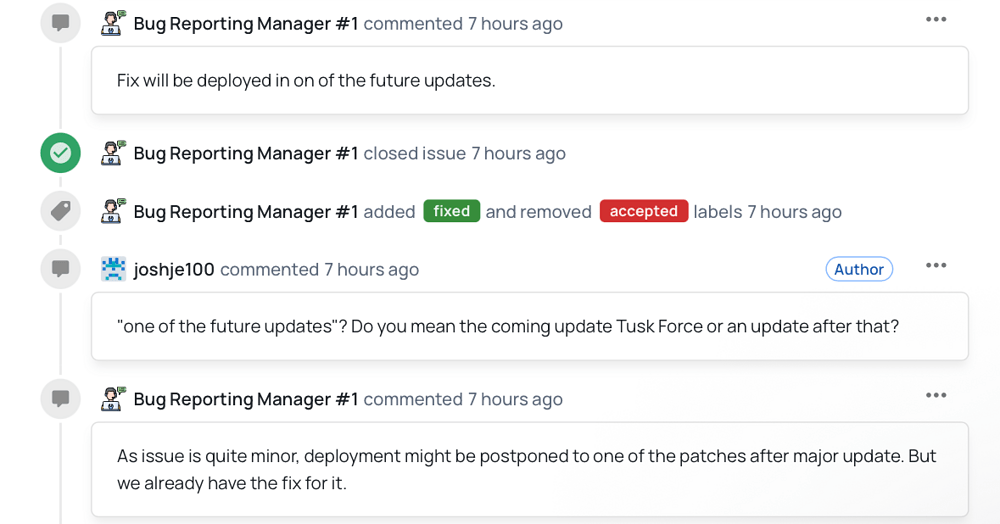Click the green closed-issue checkmark icon
Screen dimensions: 1000x524
point(61,153)
